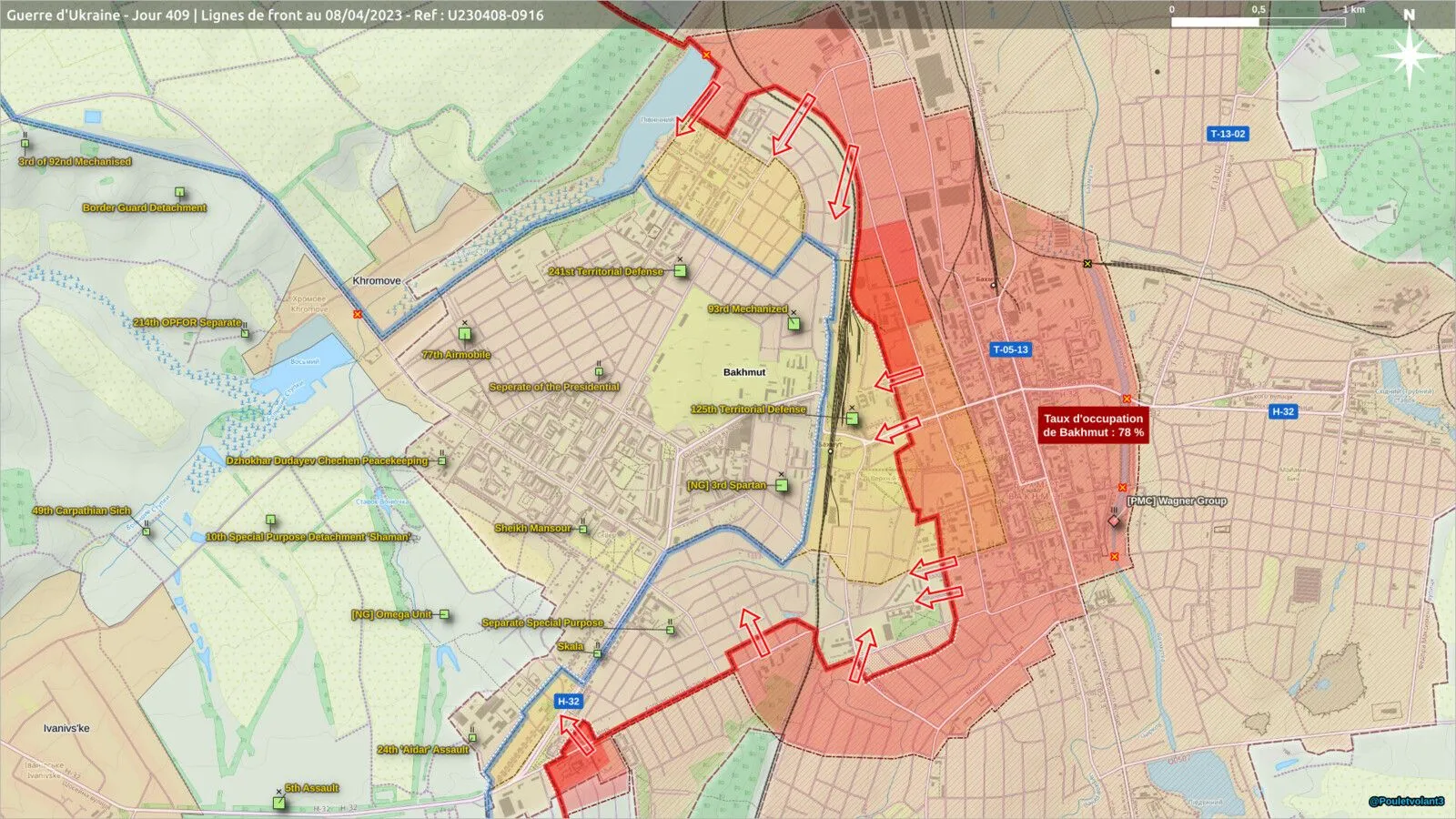Click the Khromove town label
The image size is (1456, 819).
[377, 280]
